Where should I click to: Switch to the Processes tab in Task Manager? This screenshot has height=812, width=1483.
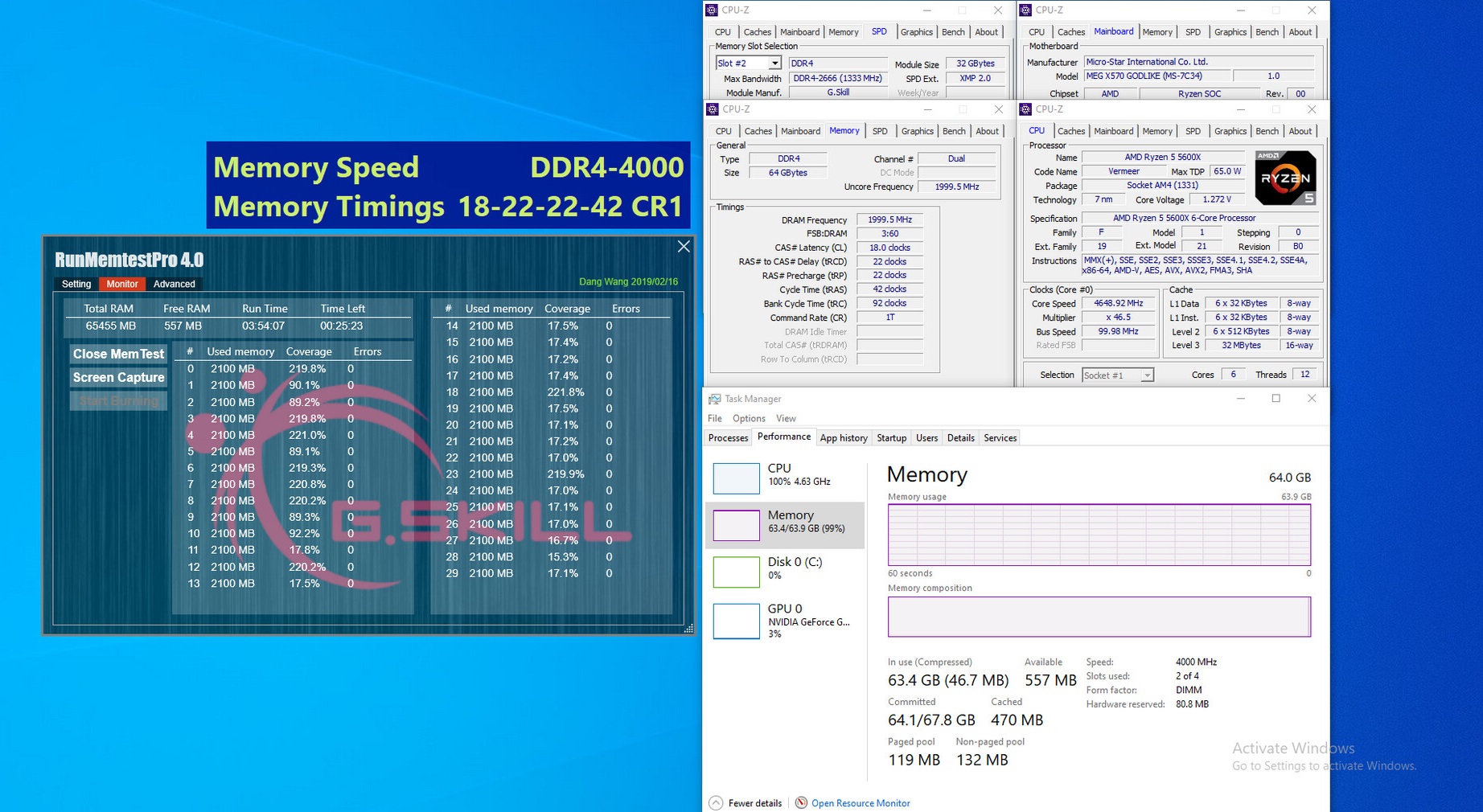pyautogui.click(x=728, y=438)
